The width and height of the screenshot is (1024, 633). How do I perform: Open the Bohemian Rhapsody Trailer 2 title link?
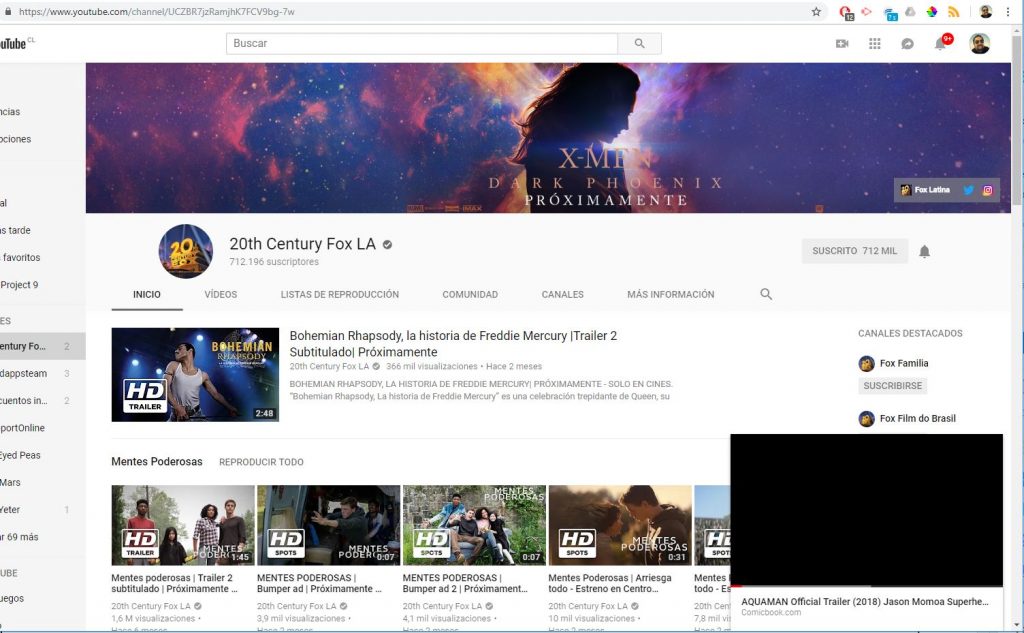[453, 344]
